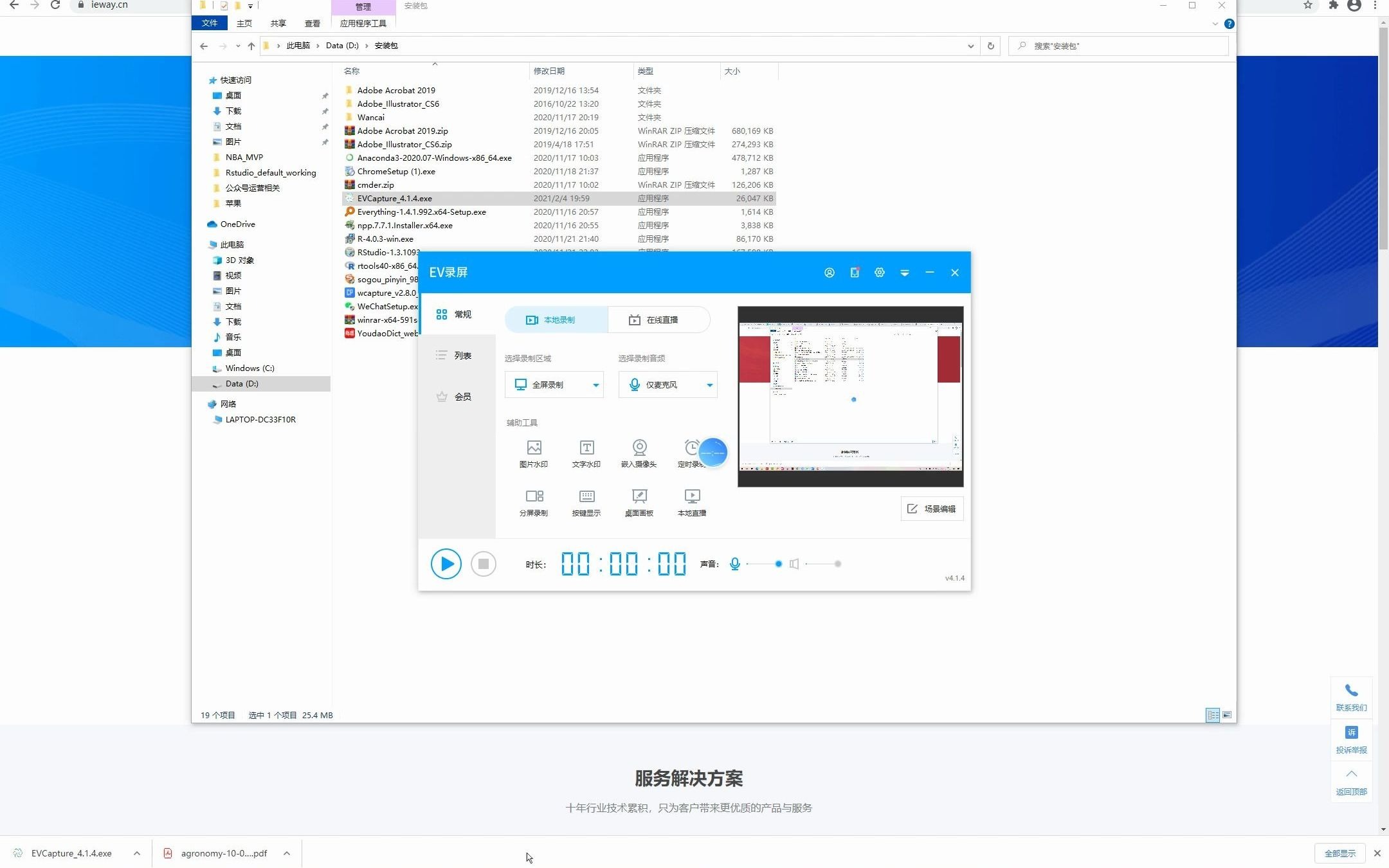Viewport: 1389px width, 868px height.
Task: Select 列表 in EV录屏 sidebar
Action: pos(457,356)
